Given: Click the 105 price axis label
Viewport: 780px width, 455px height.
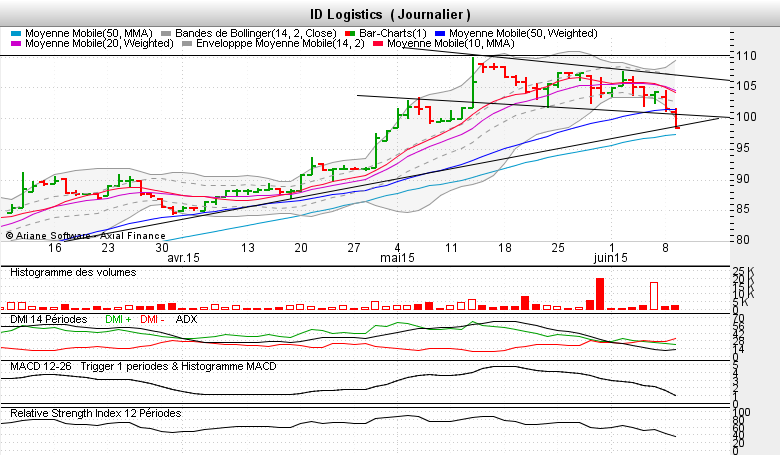Looking at the screenshot, I should (747, 86).
